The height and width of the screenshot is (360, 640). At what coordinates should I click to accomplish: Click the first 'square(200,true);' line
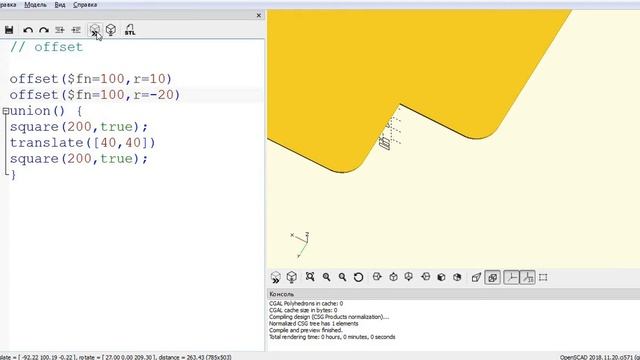[79, 127]
